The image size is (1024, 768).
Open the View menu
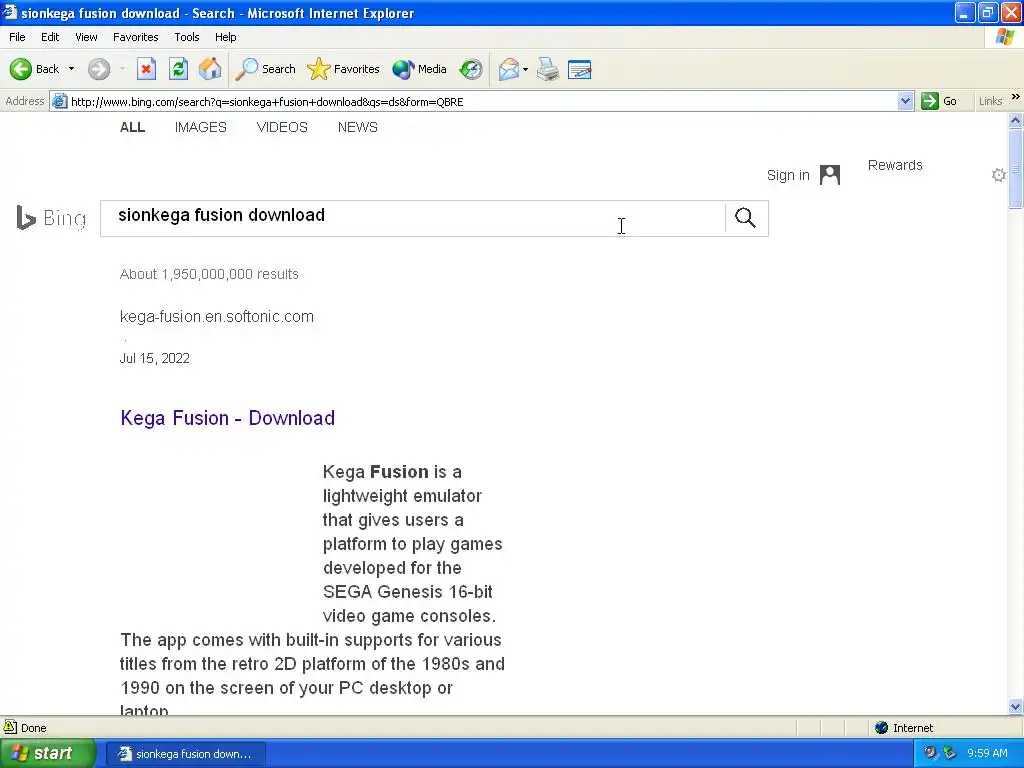click(x=86, y=37)
